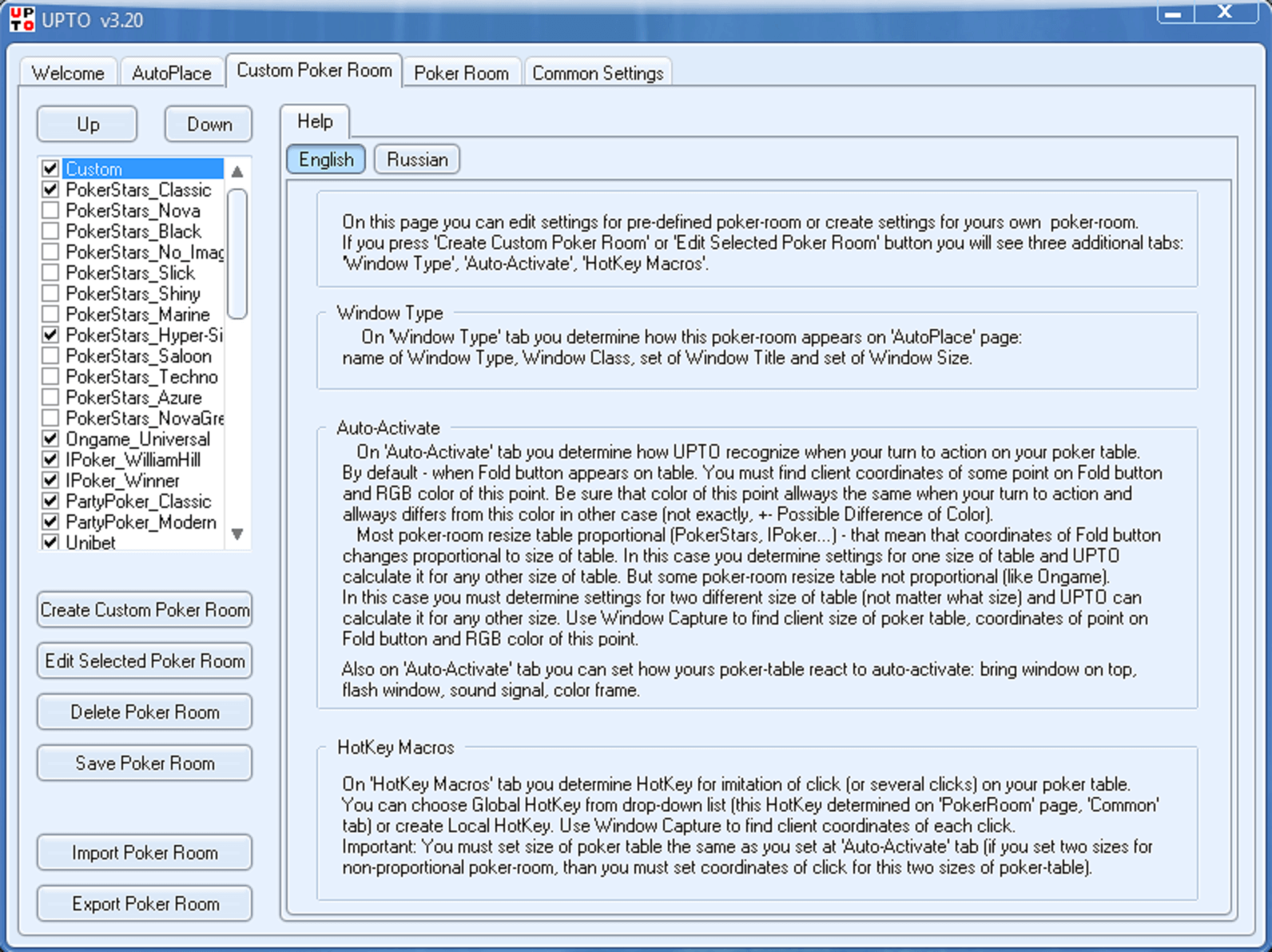Select Ongame_Universal list entry

coord(138,439)
